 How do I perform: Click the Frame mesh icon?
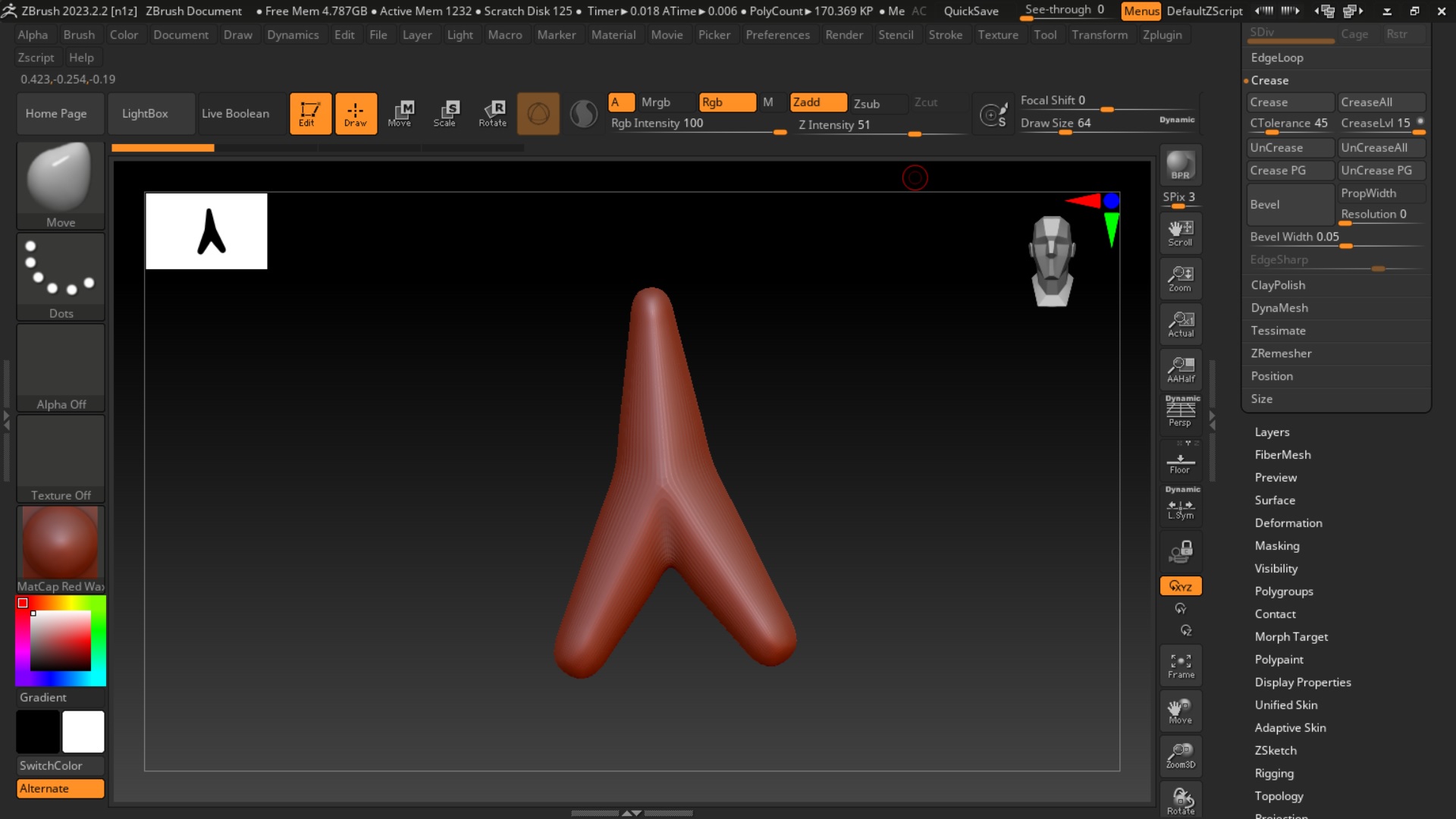[x=1180, y=665]
